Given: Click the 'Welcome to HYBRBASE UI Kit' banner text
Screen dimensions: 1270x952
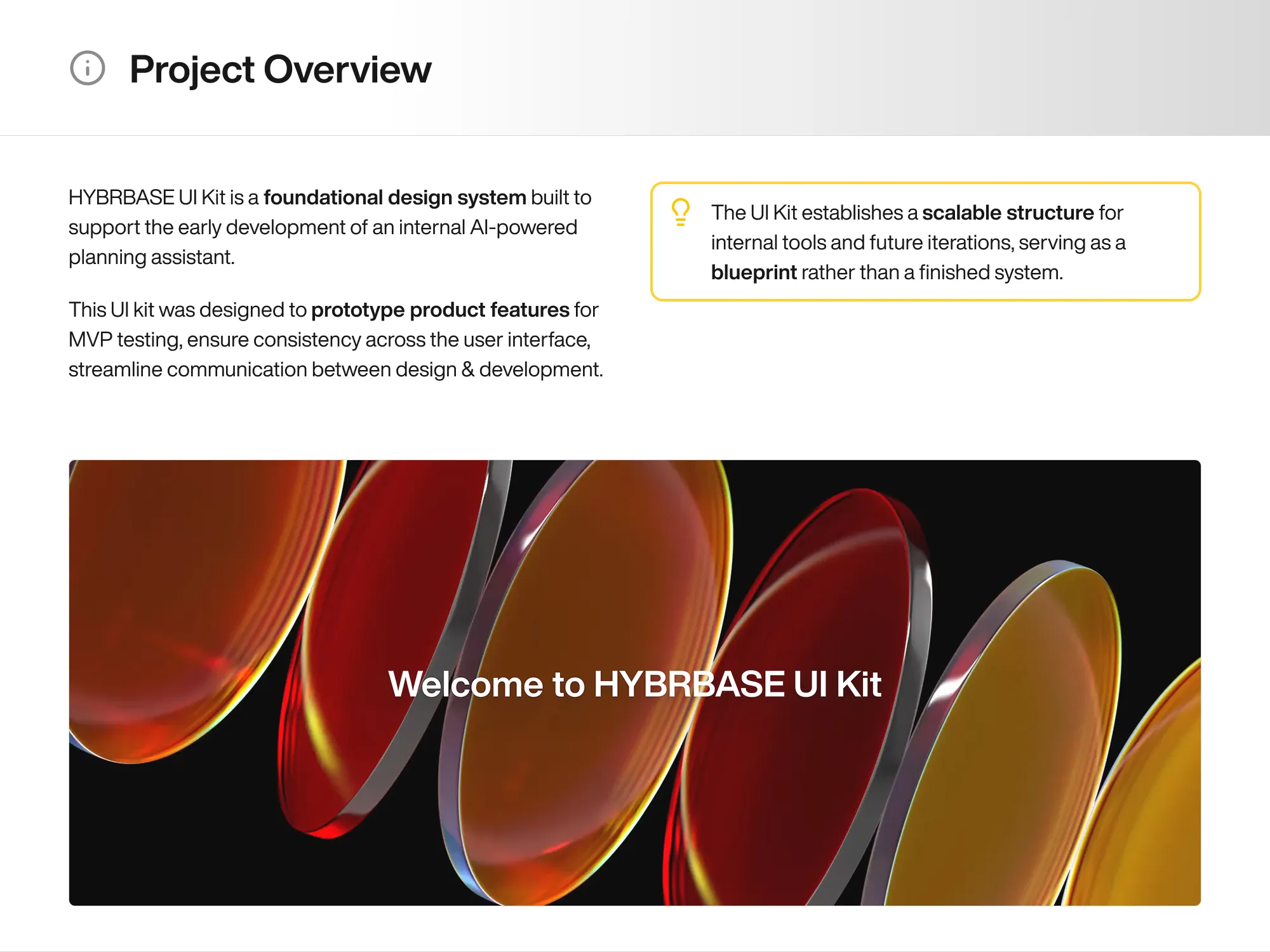Looking at the screenshot, I should (x=634, y=684).
